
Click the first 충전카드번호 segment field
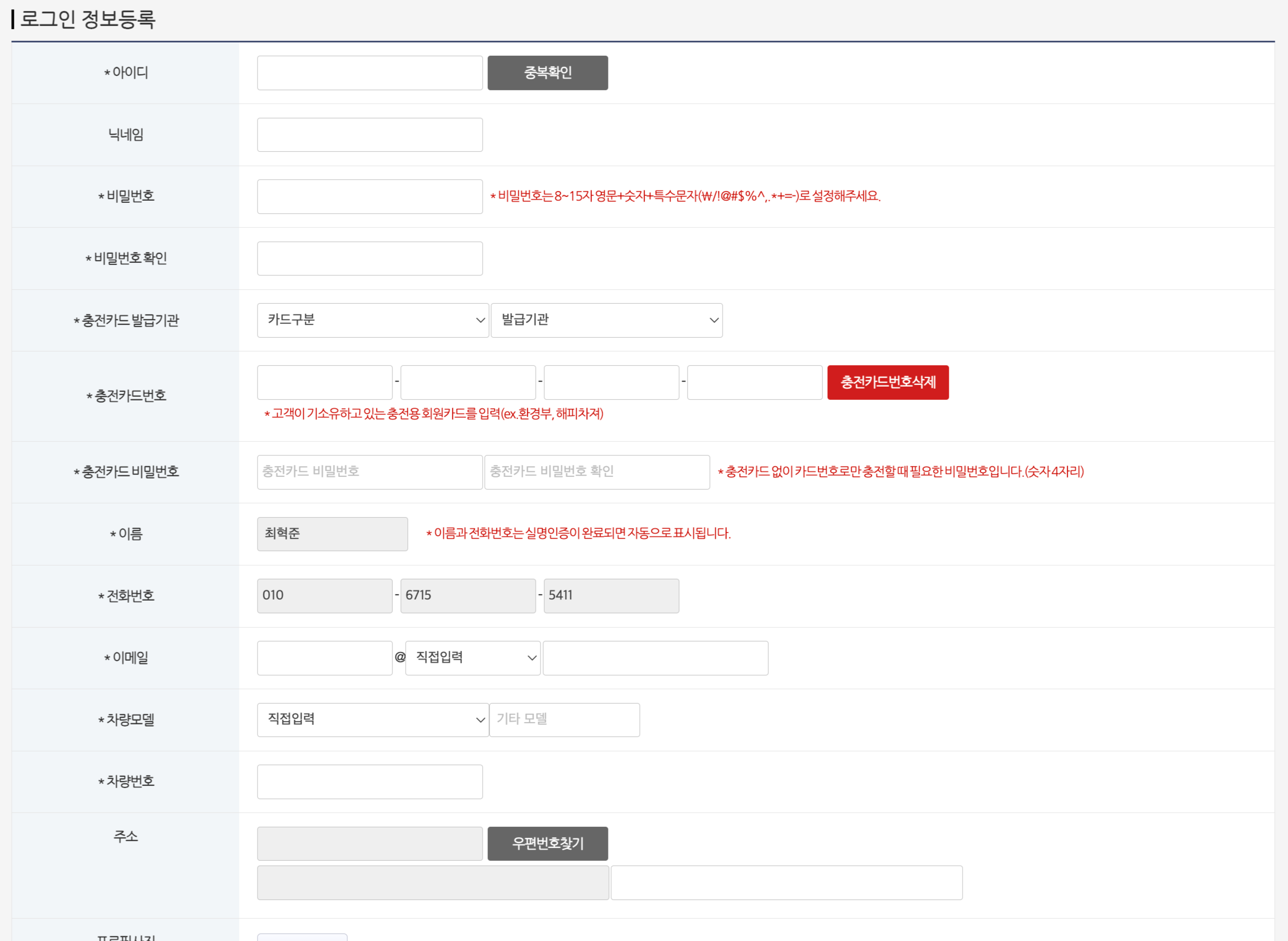click(324, 383)
